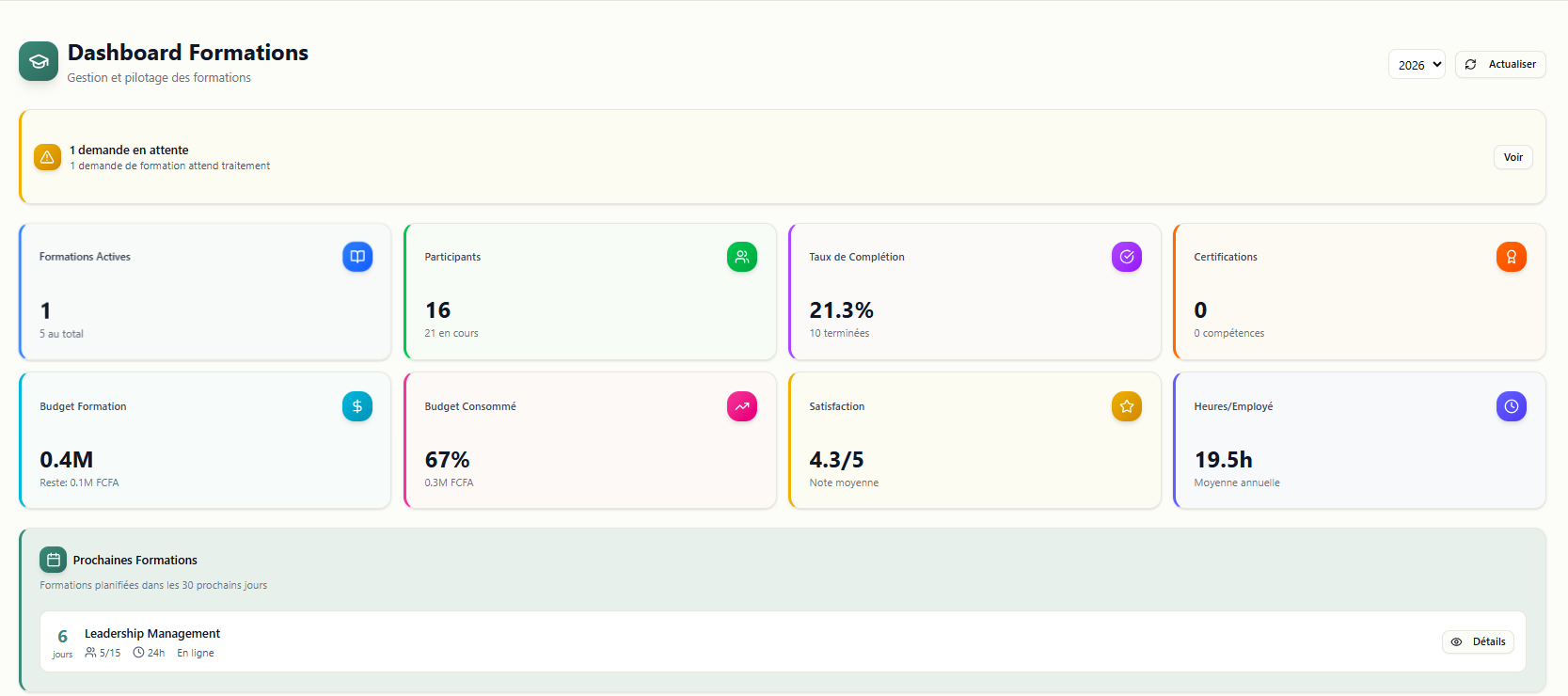Open Détails for Leadership Management
The width and height of the screenshot is (1568, 696).
[1478, 641]
